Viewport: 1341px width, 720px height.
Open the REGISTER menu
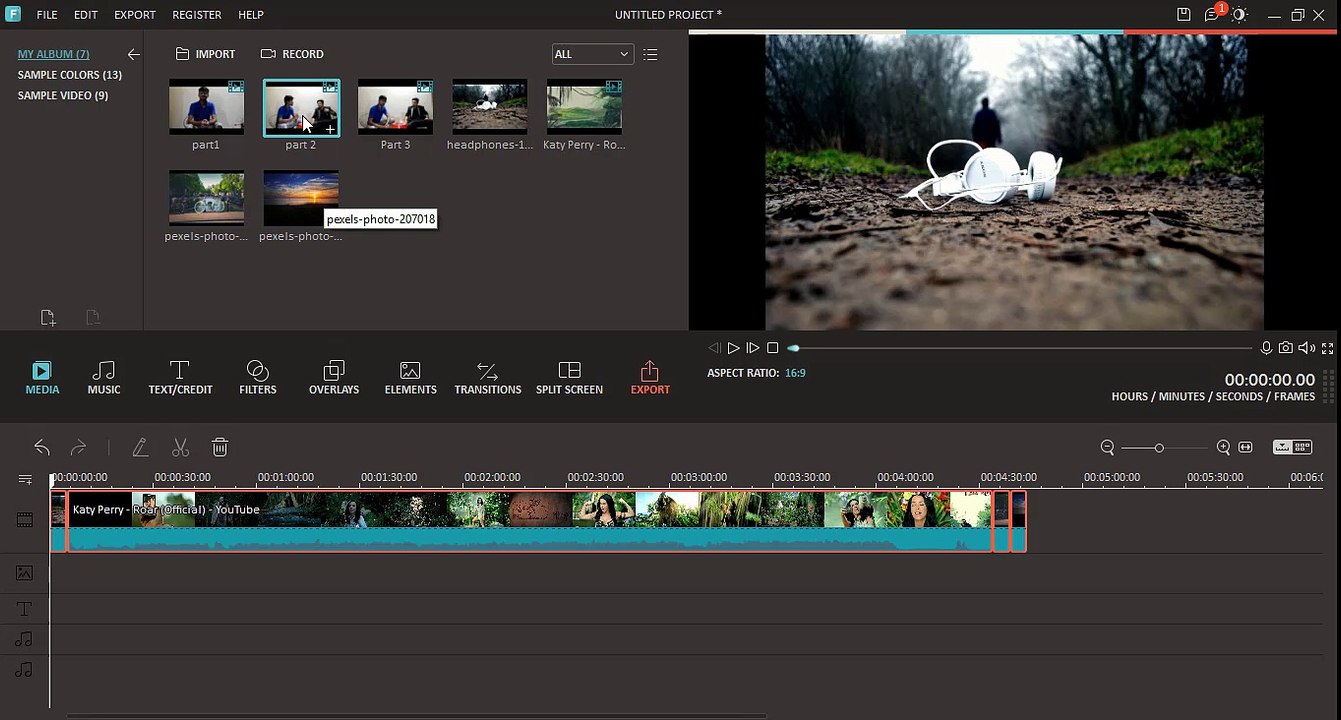pyautogui.click(x=197, y=15)
